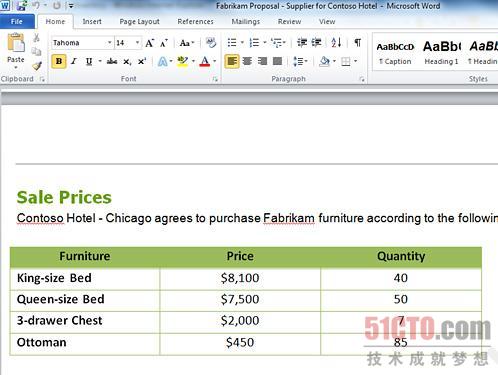Apply strikethrough formatting
This screenshot has width=498, height=375.
click(112, 61)
